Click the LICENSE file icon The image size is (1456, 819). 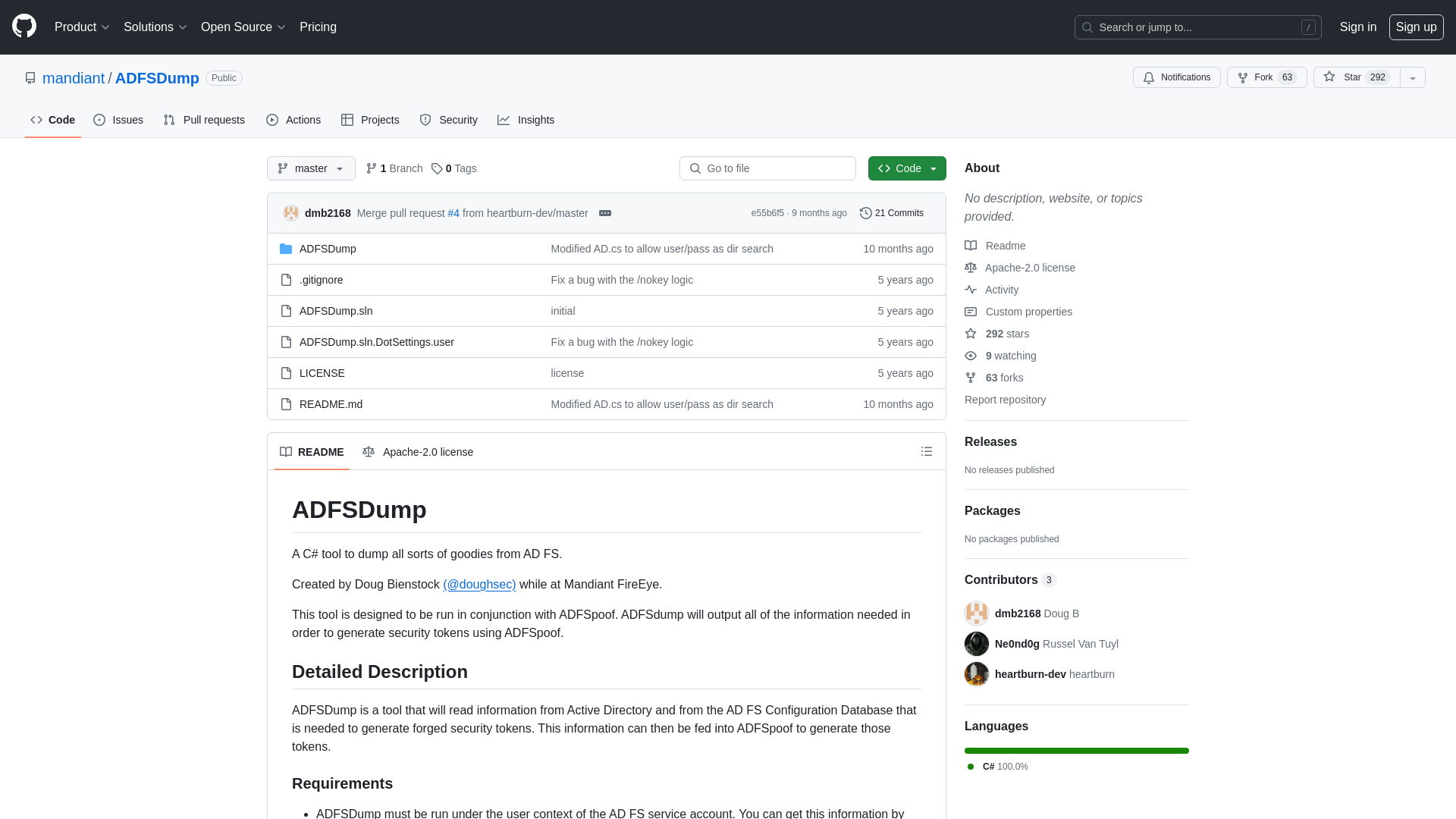(x=286, y=373)
